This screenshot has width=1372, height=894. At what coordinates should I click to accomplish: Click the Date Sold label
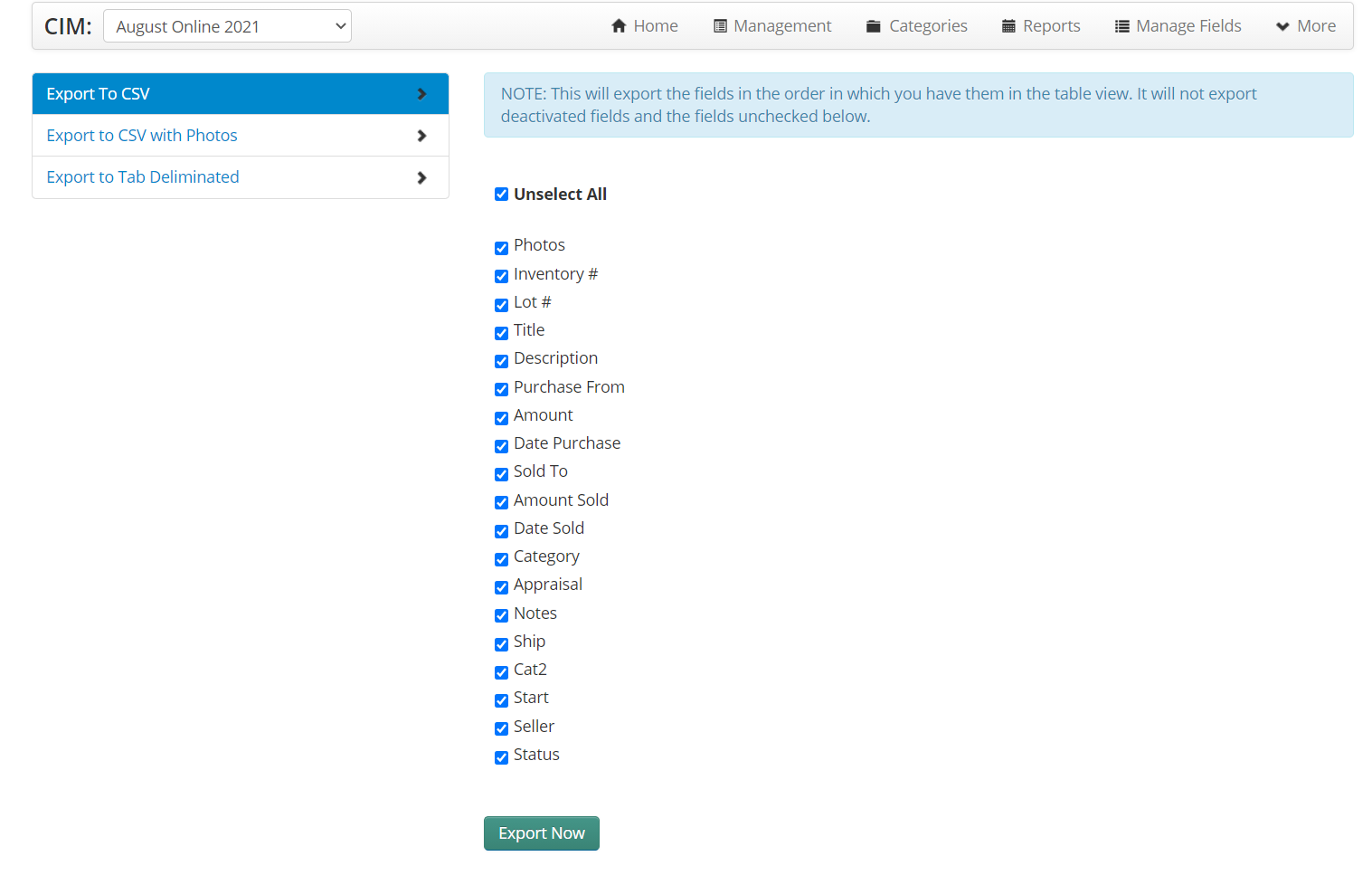tap(548, 528)
